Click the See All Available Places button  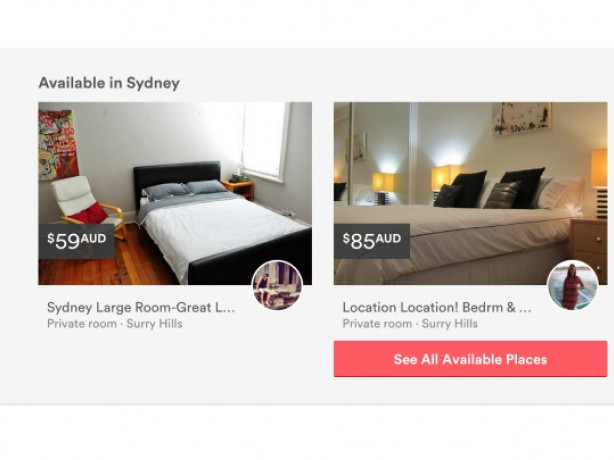(x=470, y=359)
